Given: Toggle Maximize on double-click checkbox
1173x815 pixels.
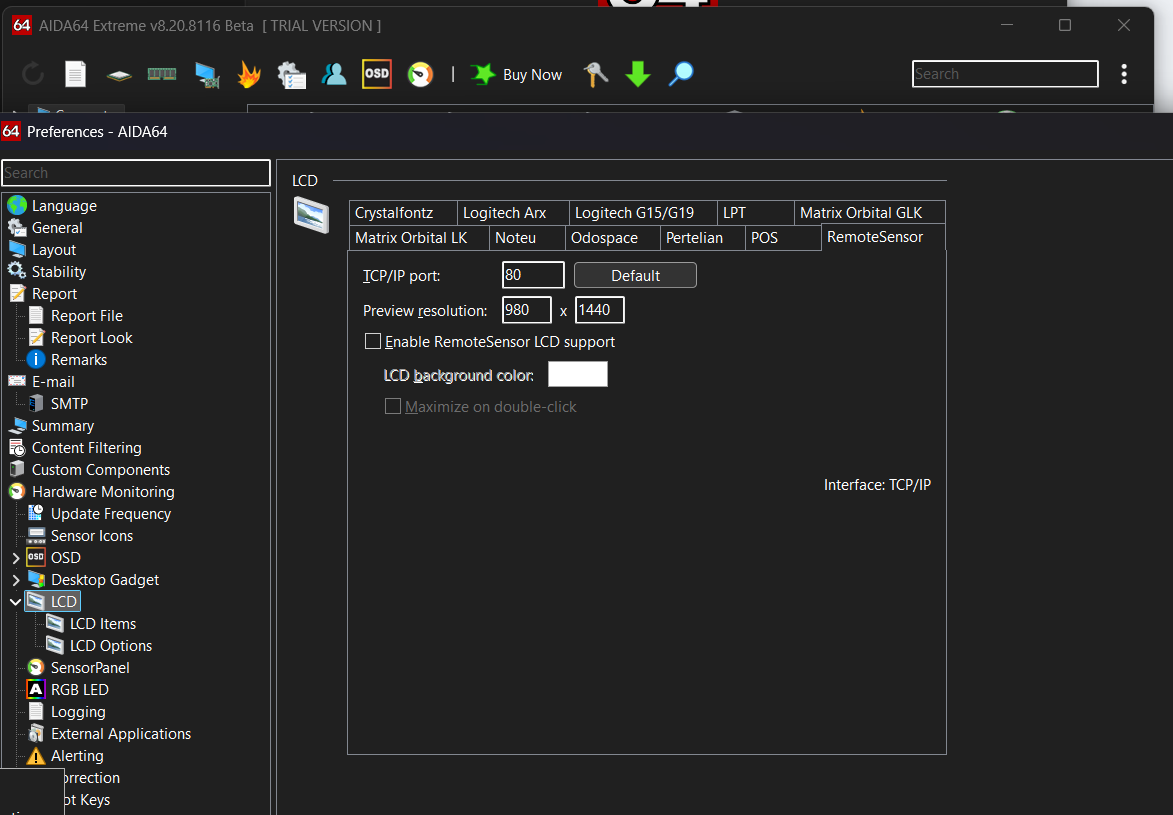Looking at the screenshot, I should click(394, 407).
